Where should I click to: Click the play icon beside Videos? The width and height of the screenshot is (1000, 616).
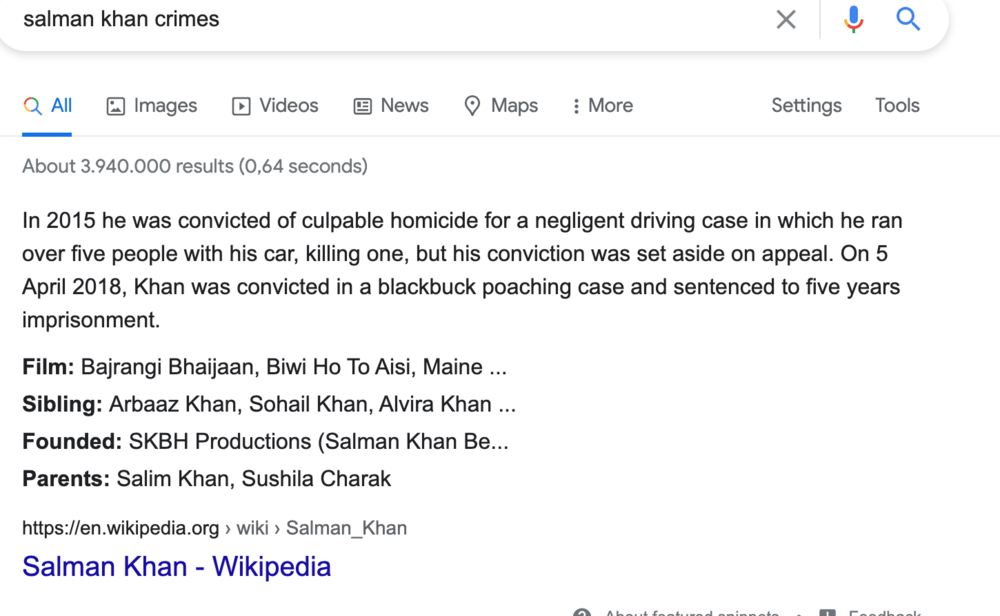point(241,106)
